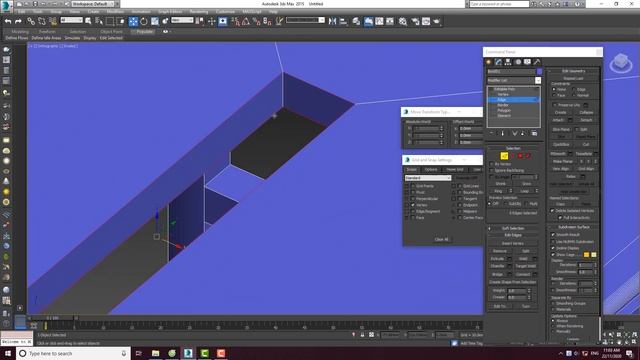Click the yellow Edge selection icon
The image size is (640, 360).
pyautogui.click(x=504, y=156)
